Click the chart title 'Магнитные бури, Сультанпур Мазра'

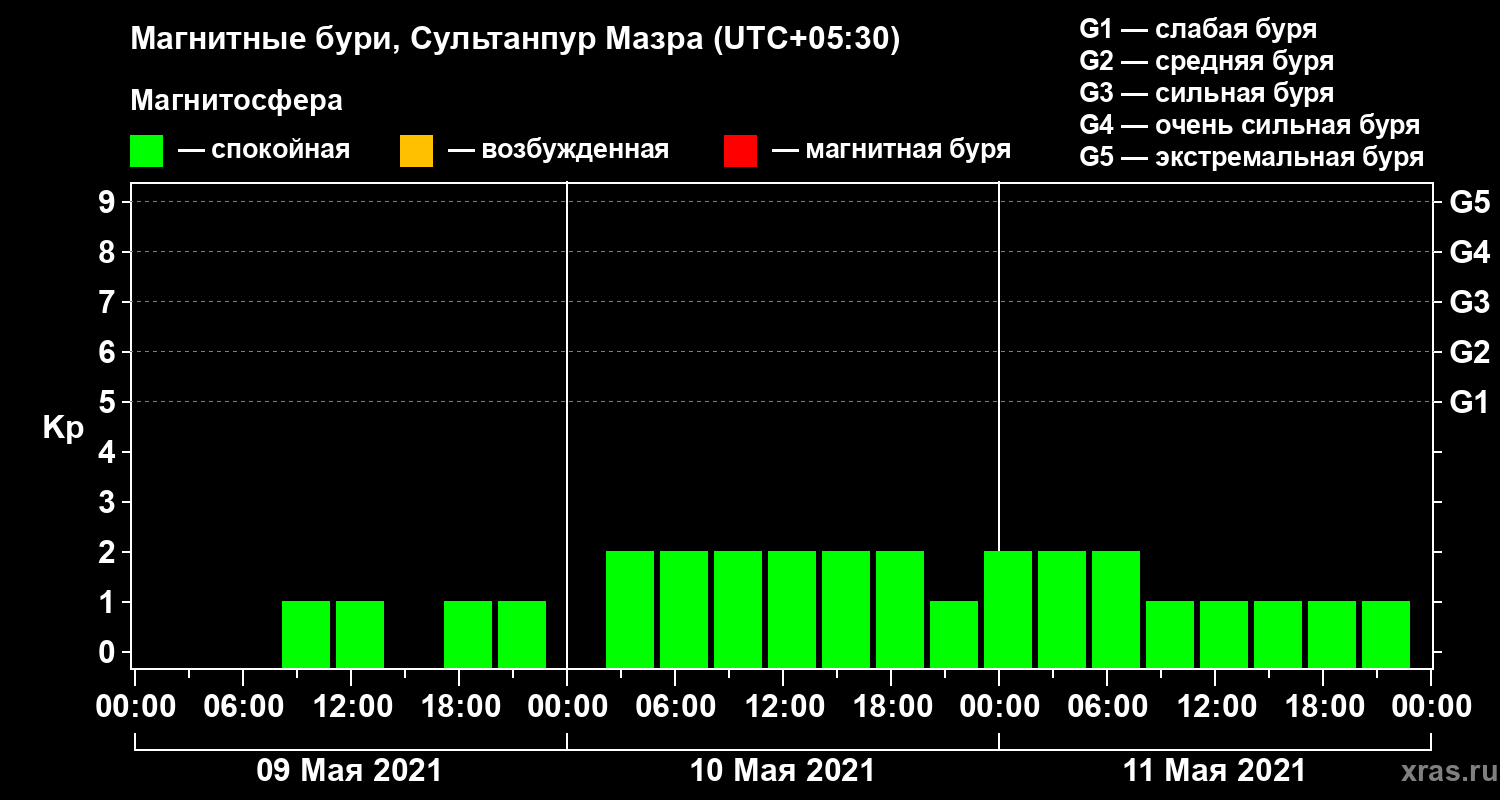coord(416,39)
